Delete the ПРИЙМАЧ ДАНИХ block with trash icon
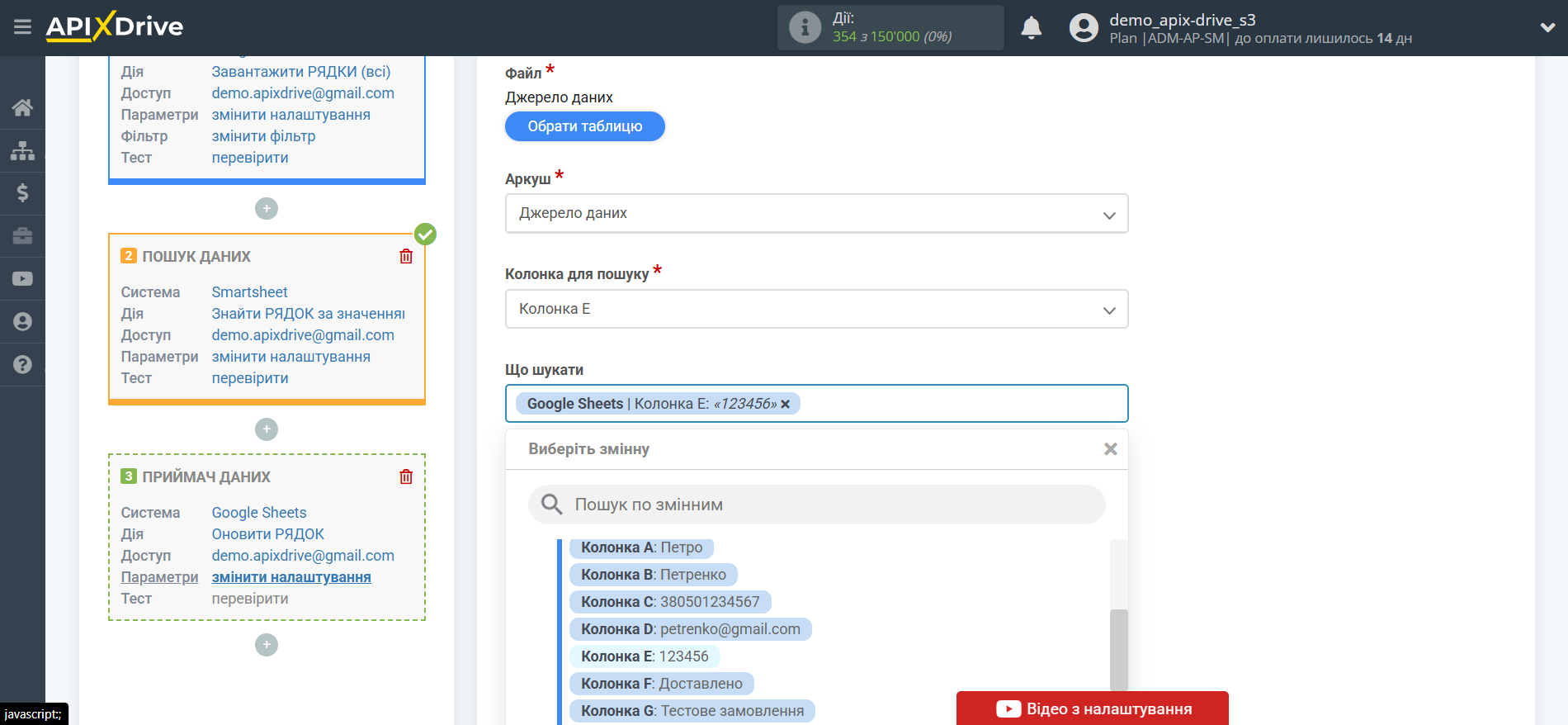Image resolution: width=1568 pixels, height=725 pixels. click(406, 476)
